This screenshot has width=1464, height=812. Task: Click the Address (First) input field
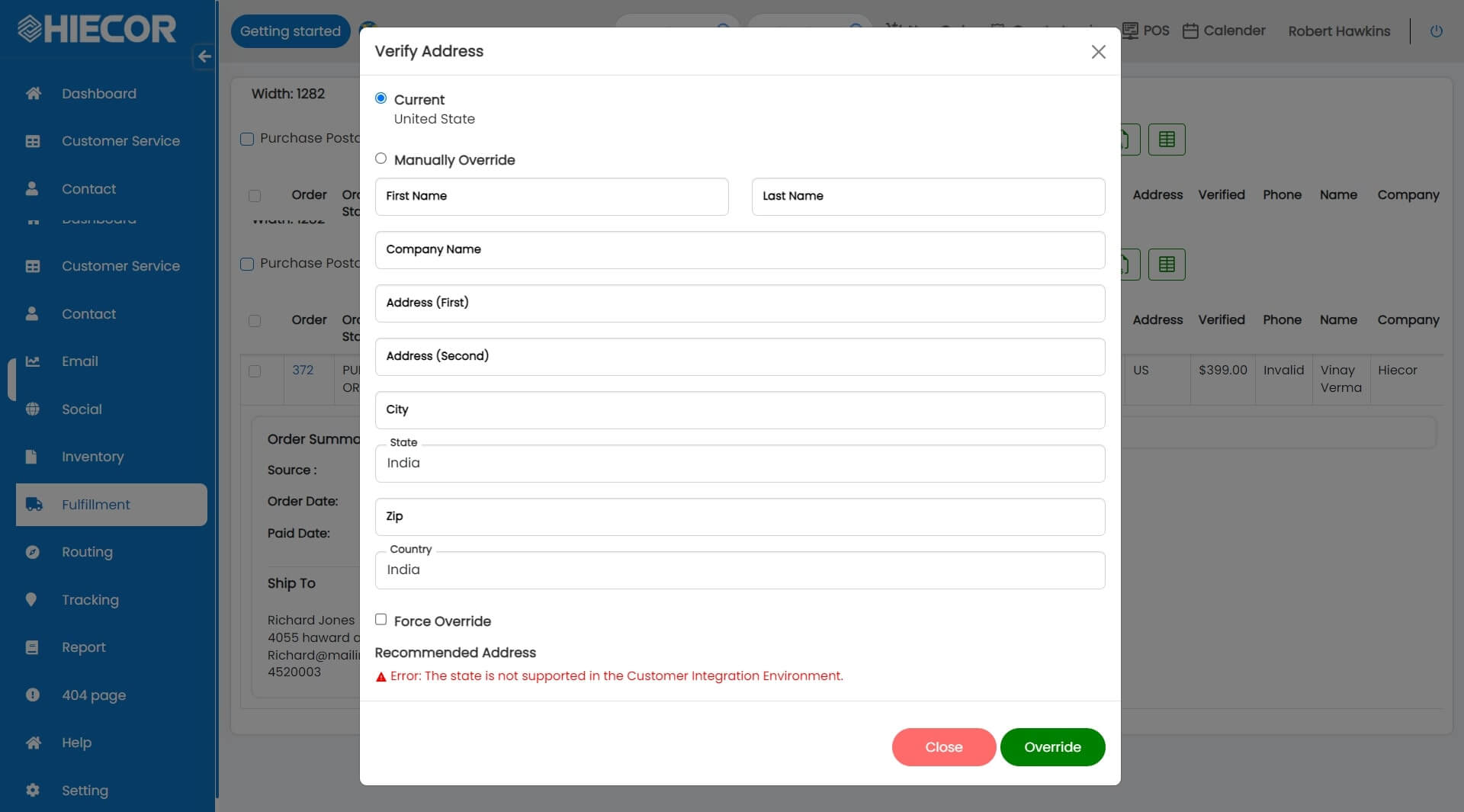click(739, 303)
